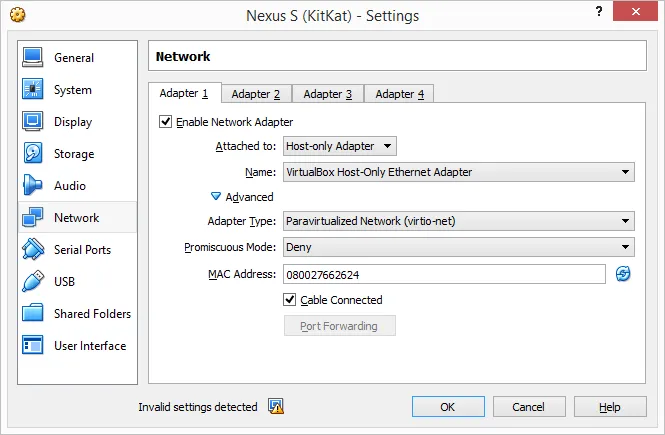Click invalid settings warning icon
Image resolution: width=665 pixels, height=435 pixels.
[x=276, y=406]
